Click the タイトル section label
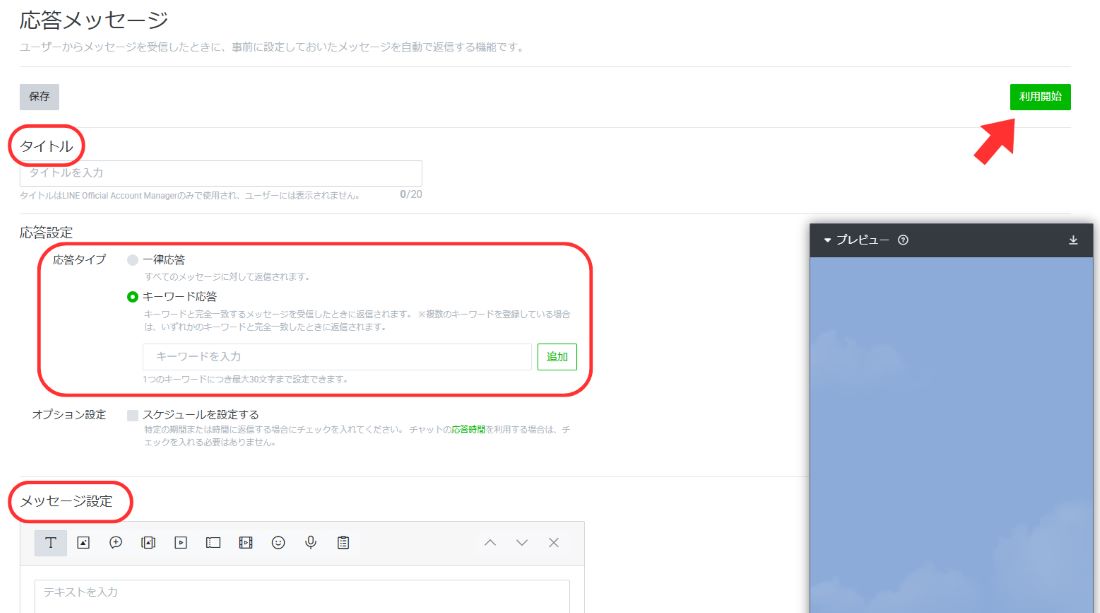The height and width of the screenshot is (613, 1100). click(x=46, y=146)
